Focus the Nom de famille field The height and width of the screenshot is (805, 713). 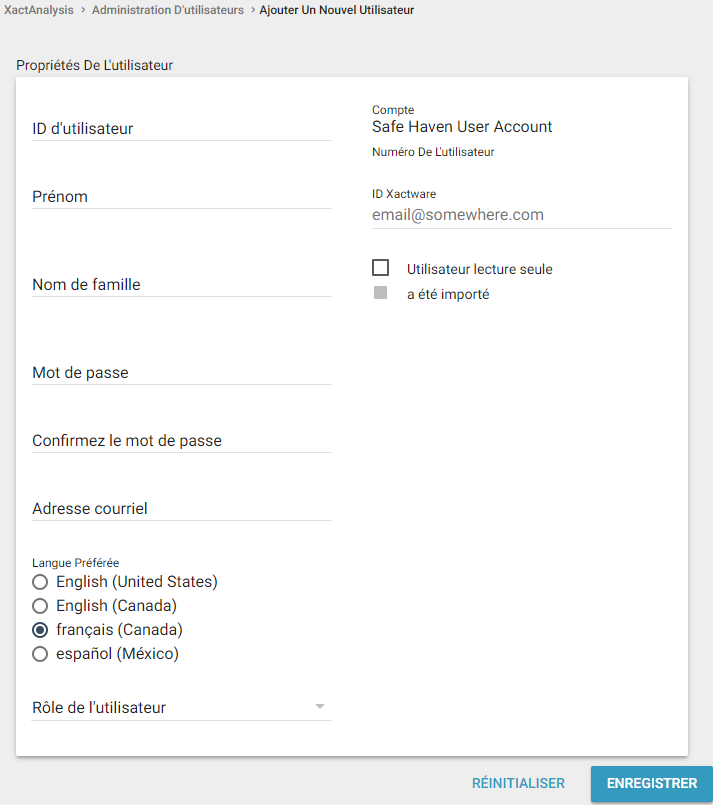(181, 284)
